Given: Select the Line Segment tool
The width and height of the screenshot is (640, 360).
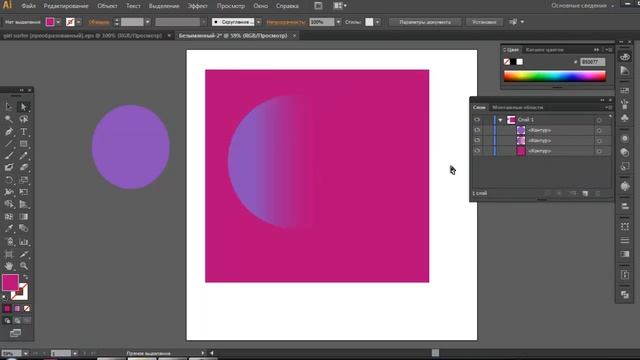Looking at the screenshot, I should tap(9, 144).
